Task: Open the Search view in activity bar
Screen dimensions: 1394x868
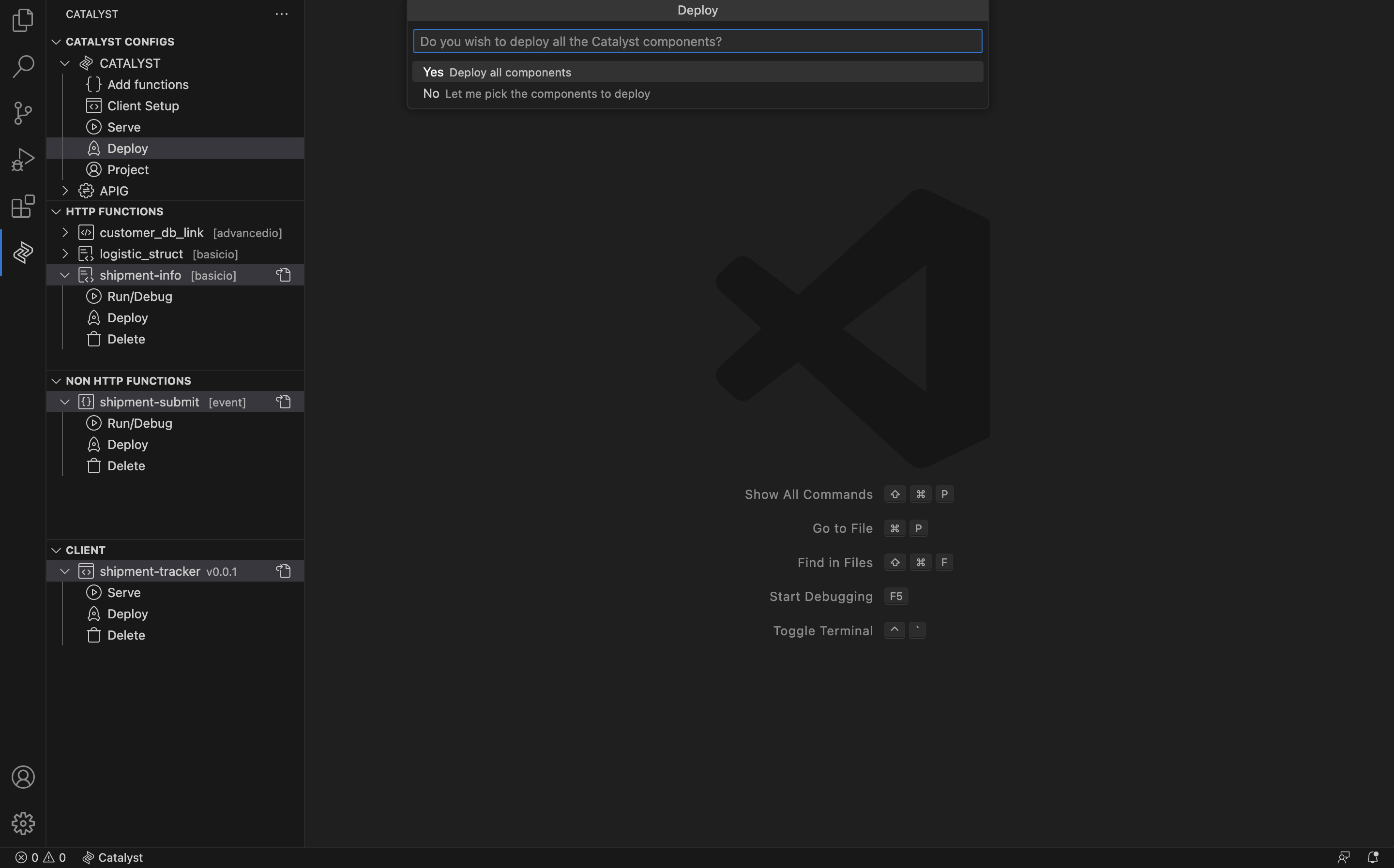Action: point(23,66)
